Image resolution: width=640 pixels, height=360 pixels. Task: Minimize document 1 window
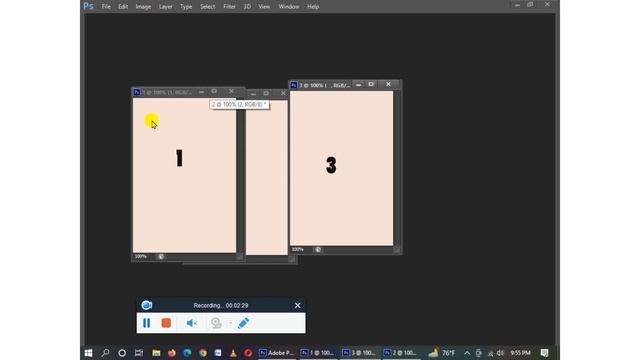[x=201, y=92]
